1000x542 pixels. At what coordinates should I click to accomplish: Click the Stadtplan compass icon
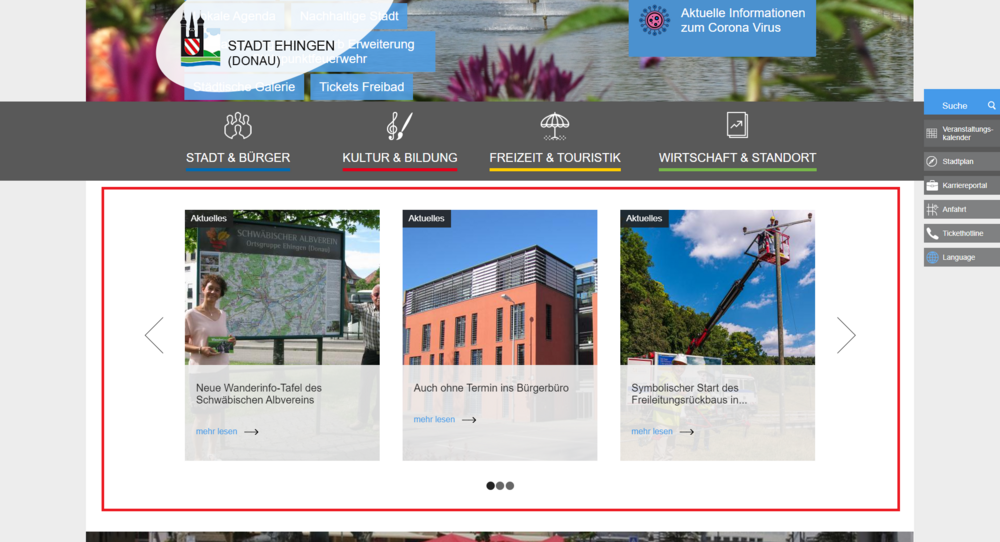tap(932, 161)
